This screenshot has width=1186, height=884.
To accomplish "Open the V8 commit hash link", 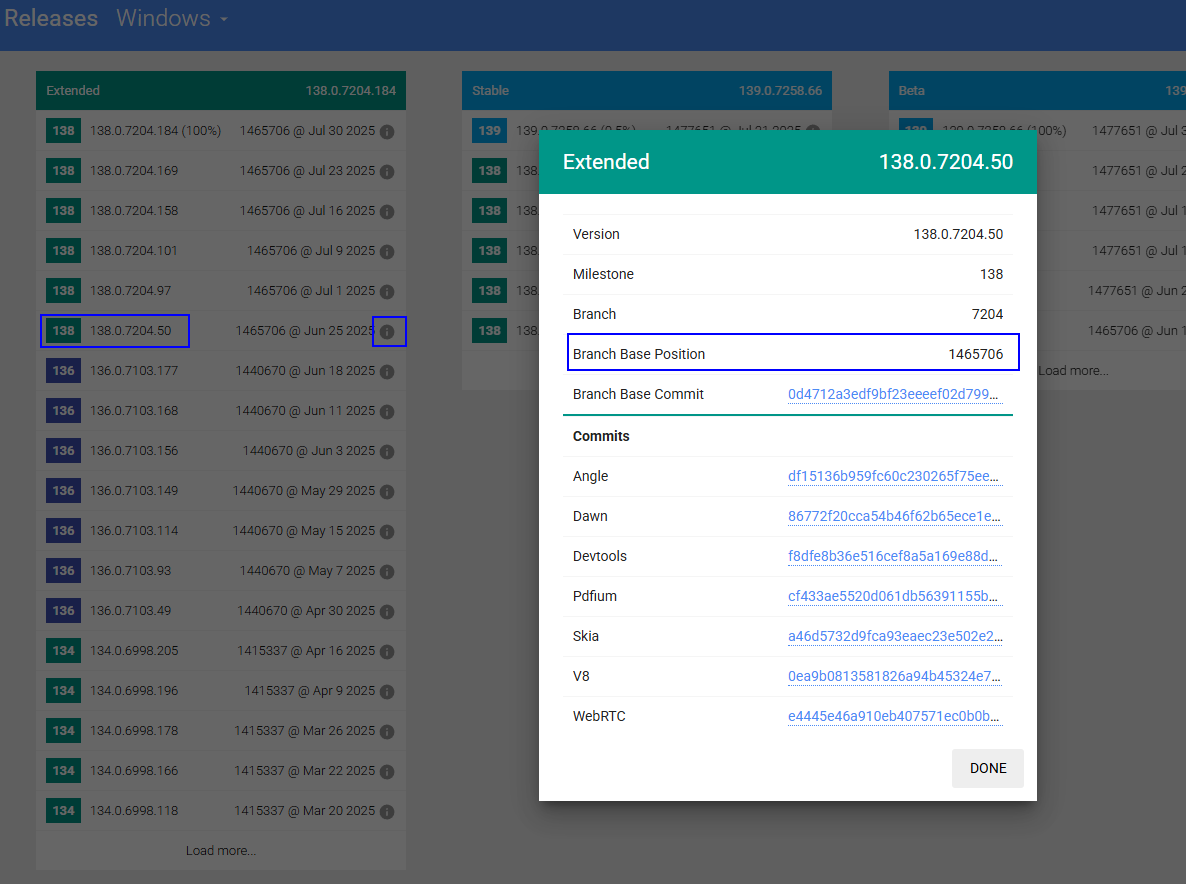I will pyautogui.click(x=894, y=676).
